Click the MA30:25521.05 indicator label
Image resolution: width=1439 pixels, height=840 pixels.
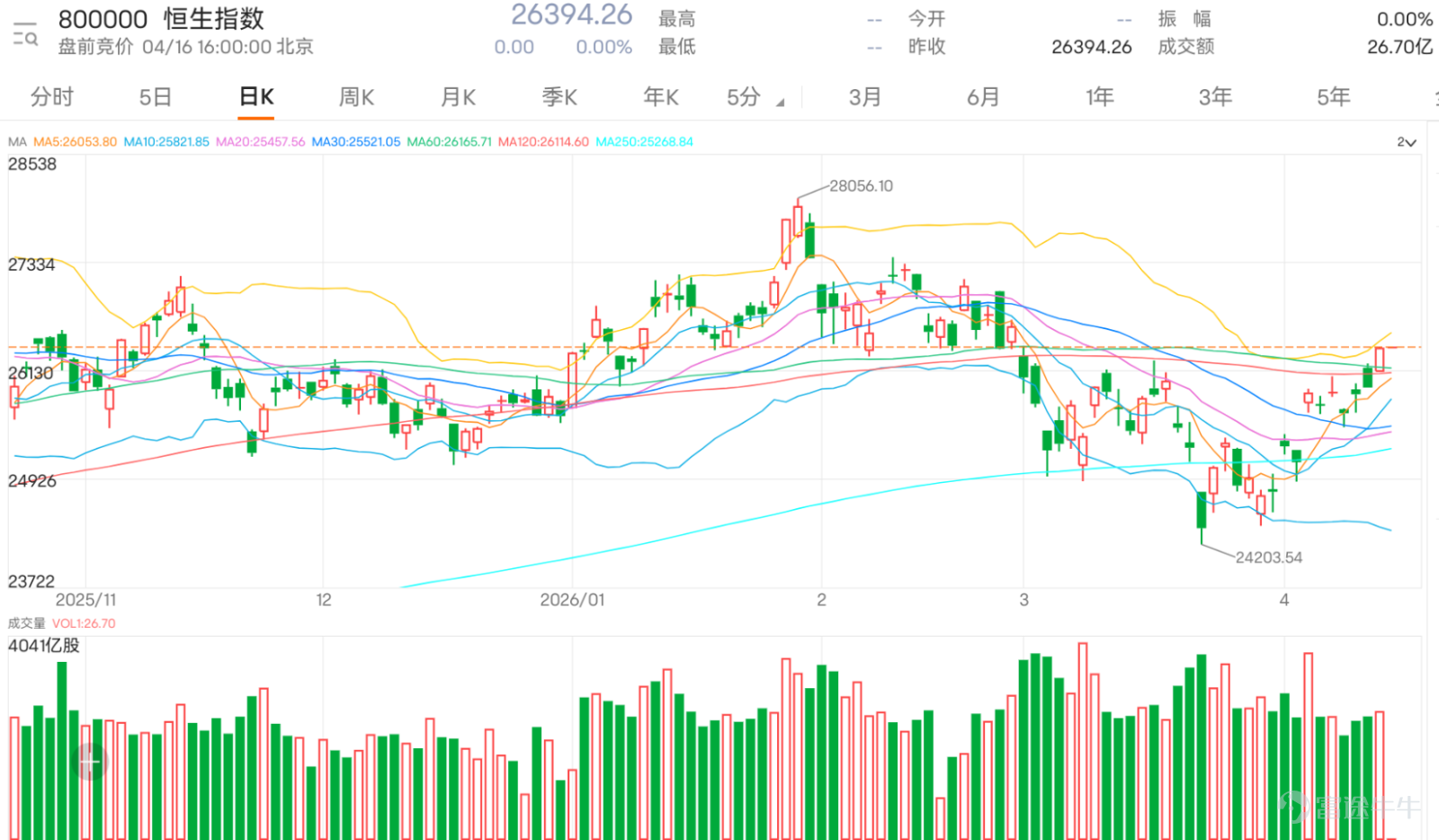(x=356, y=142)
